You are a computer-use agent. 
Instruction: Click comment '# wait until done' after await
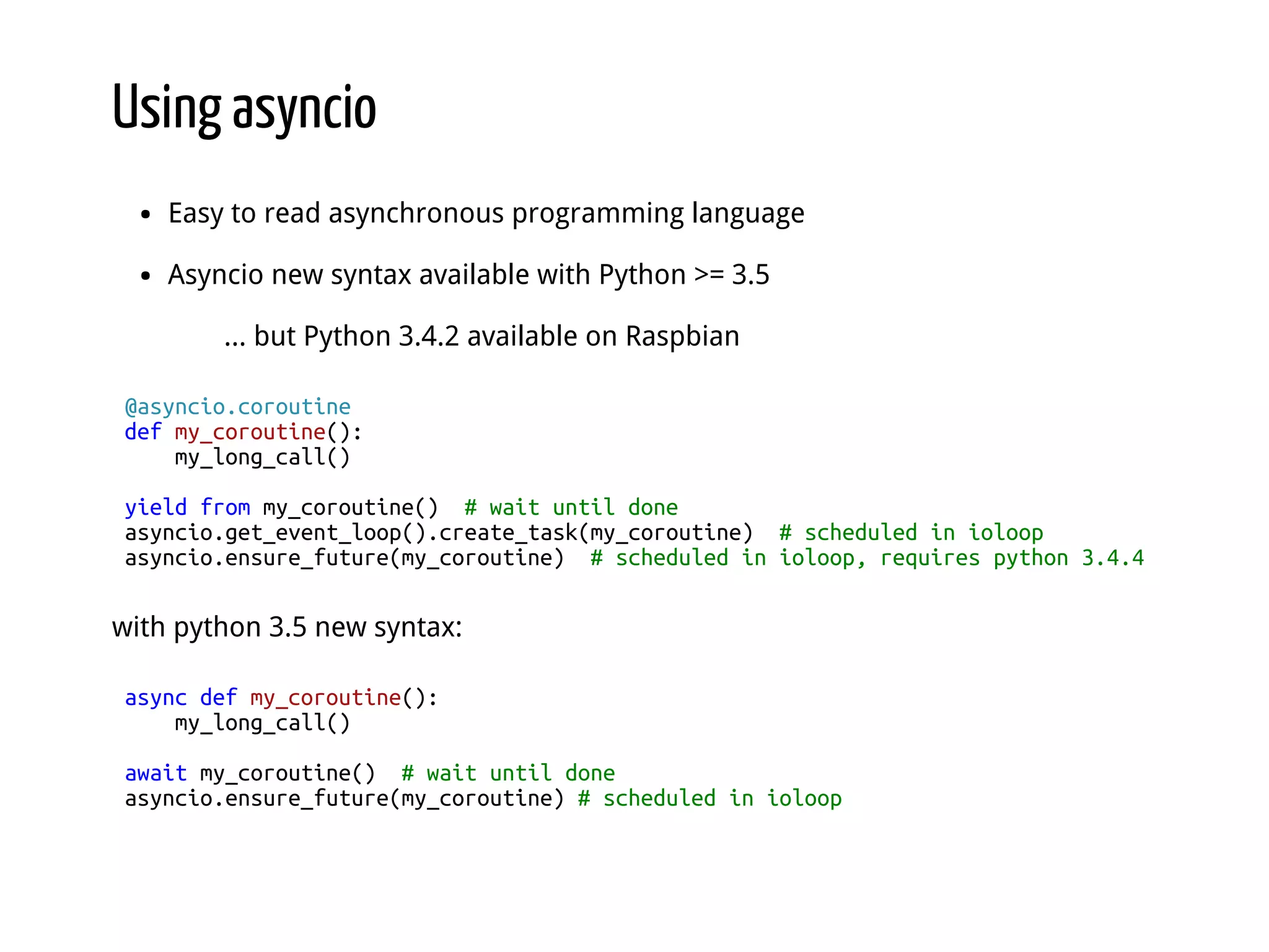click(x=508, y=774)
